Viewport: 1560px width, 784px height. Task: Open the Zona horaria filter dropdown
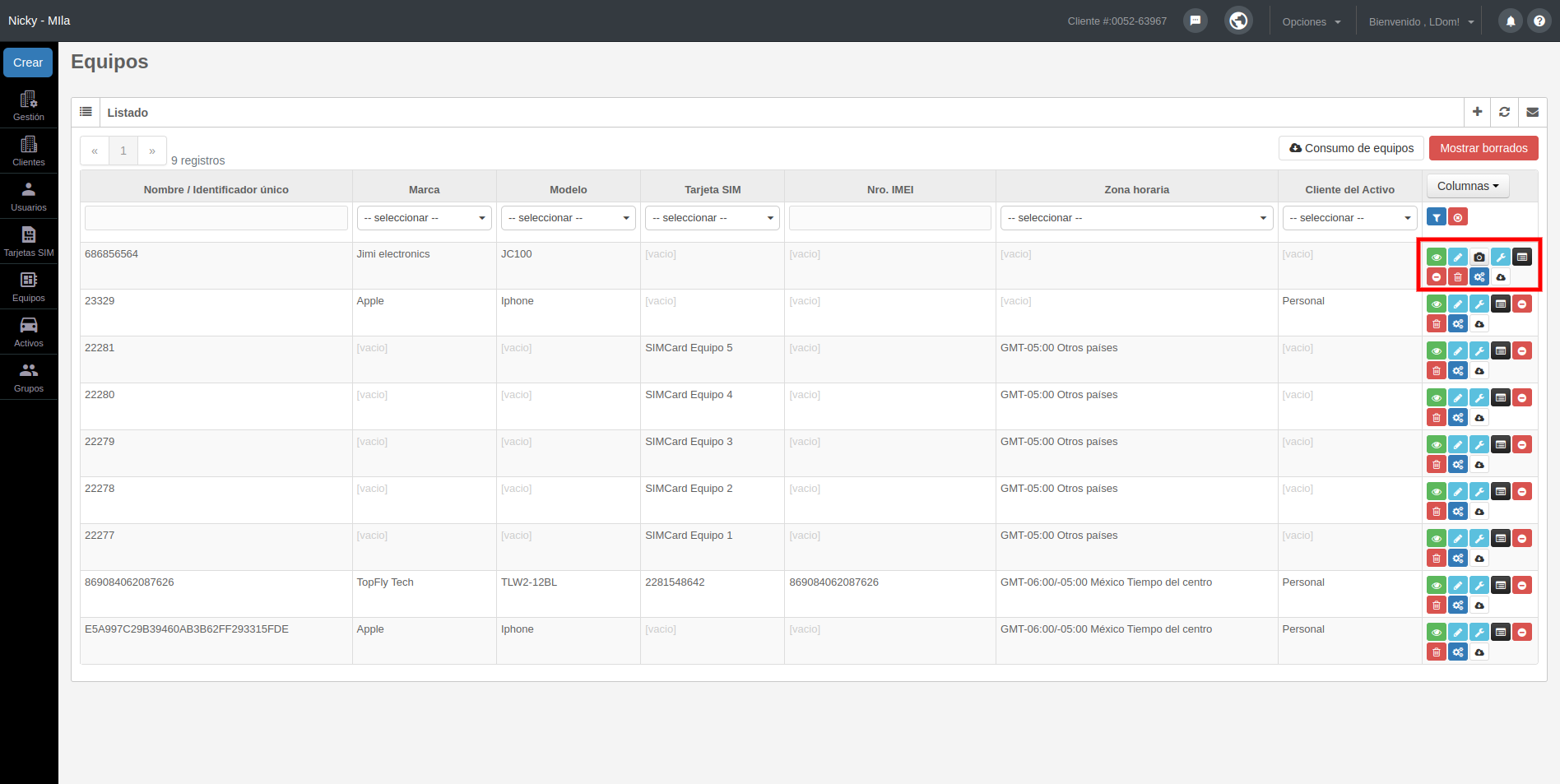point(1137,218)
